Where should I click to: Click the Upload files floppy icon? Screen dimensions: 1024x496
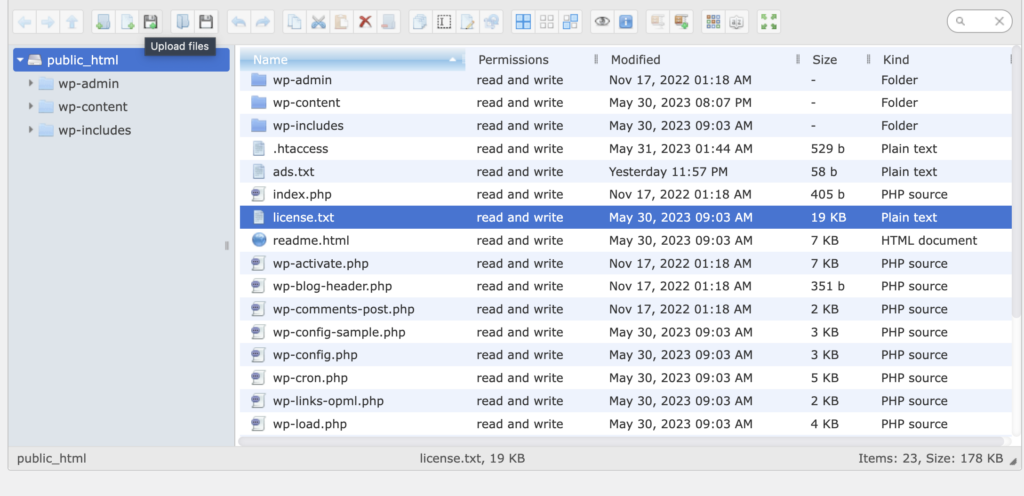tap(150, 22)
